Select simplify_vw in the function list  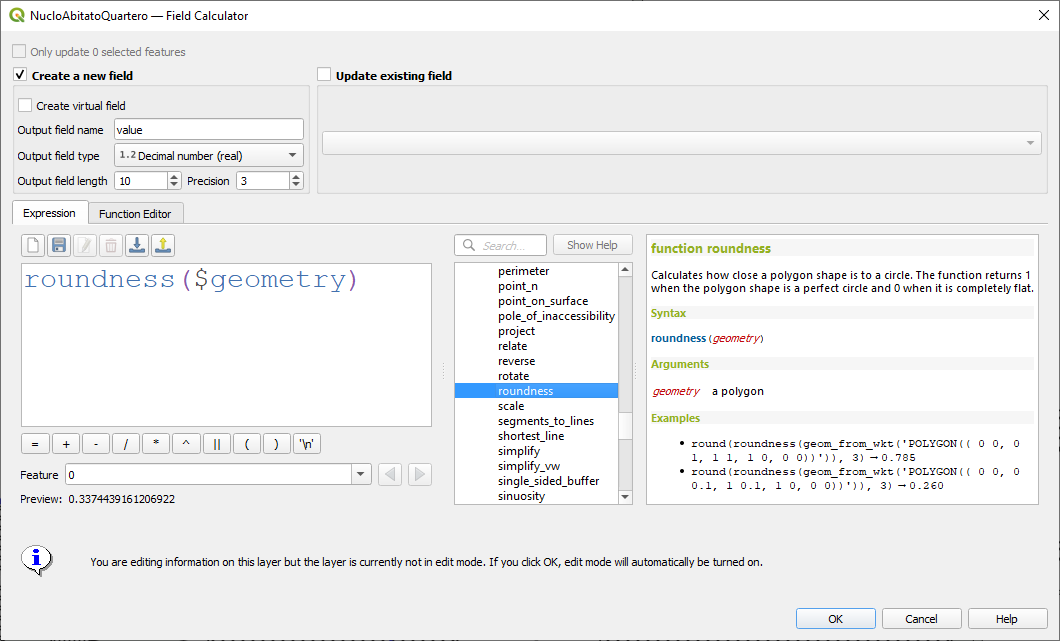pos(528,466)
